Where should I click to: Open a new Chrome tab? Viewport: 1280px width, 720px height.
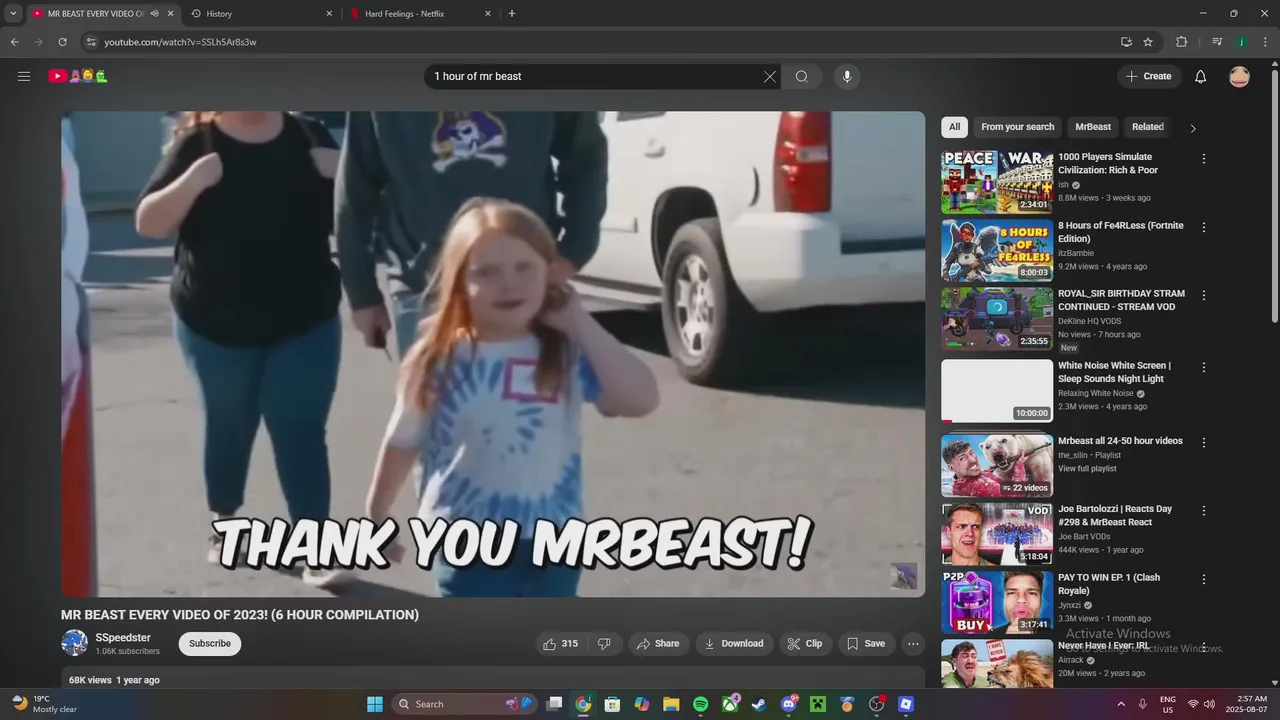click(x=512, y=14)
